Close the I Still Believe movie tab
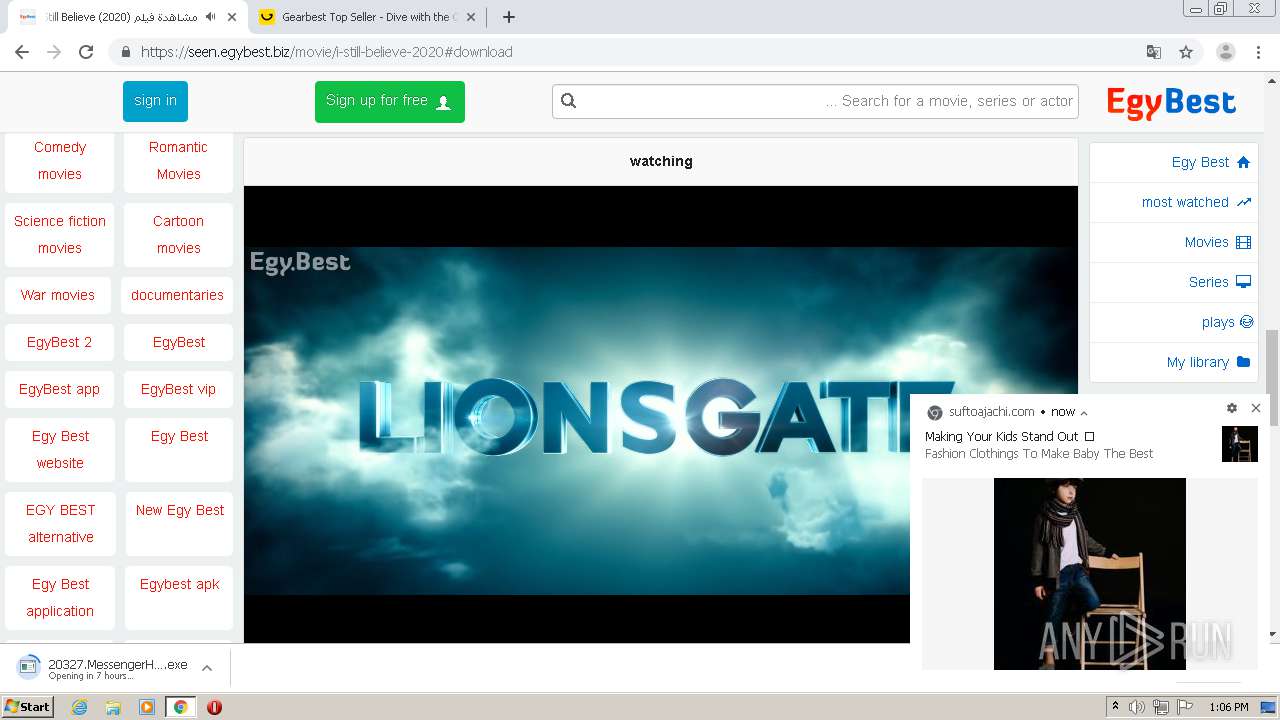1280x720 pixels. 232,17
